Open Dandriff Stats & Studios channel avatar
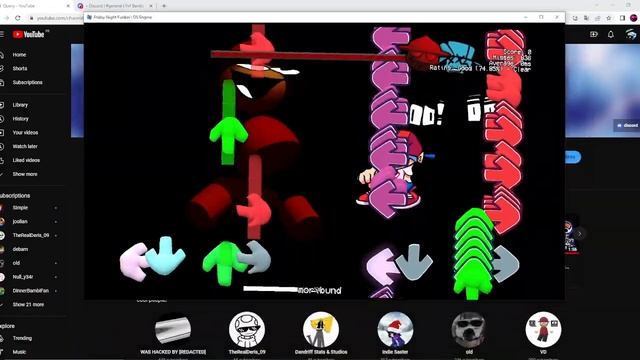 321,329
